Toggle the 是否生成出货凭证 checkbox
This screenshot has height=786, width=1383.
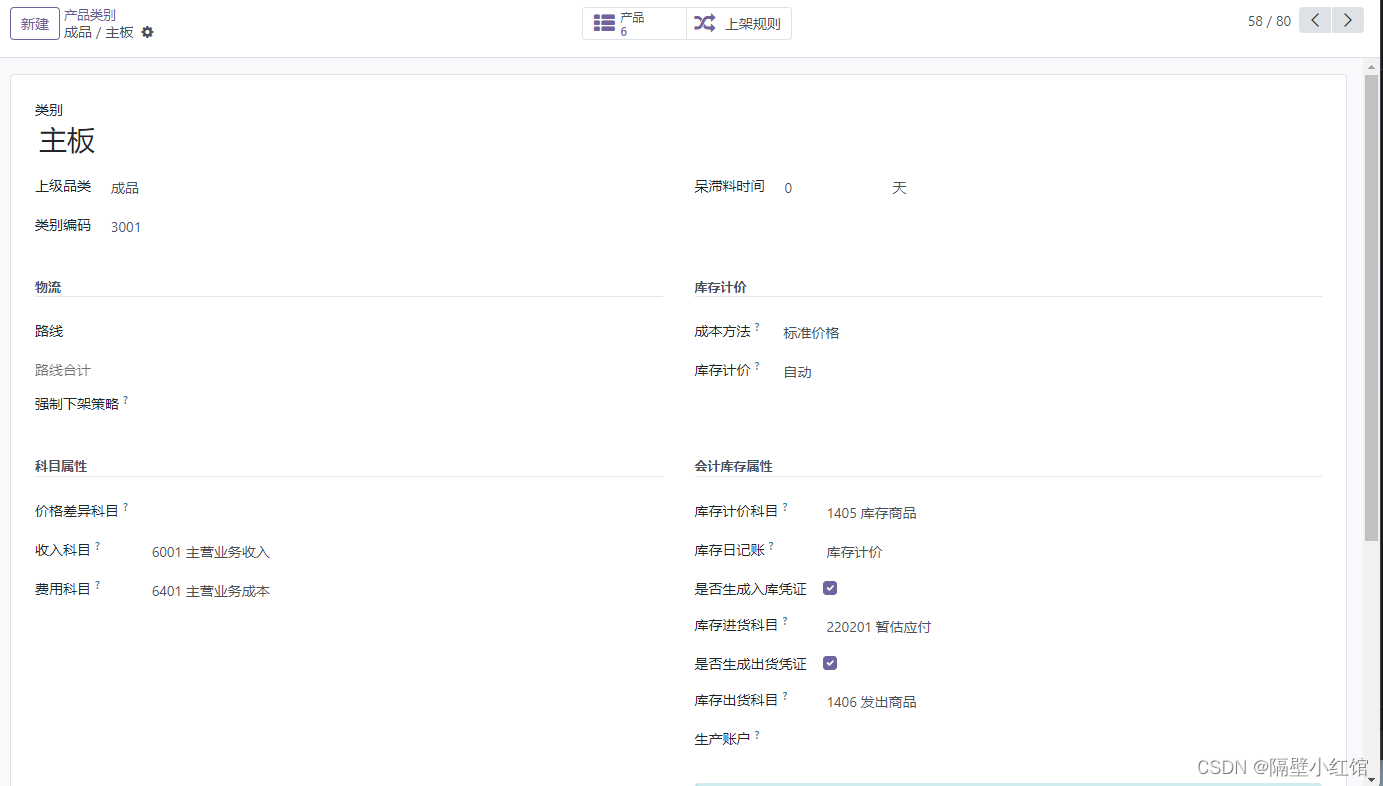(x=830, y=663)
